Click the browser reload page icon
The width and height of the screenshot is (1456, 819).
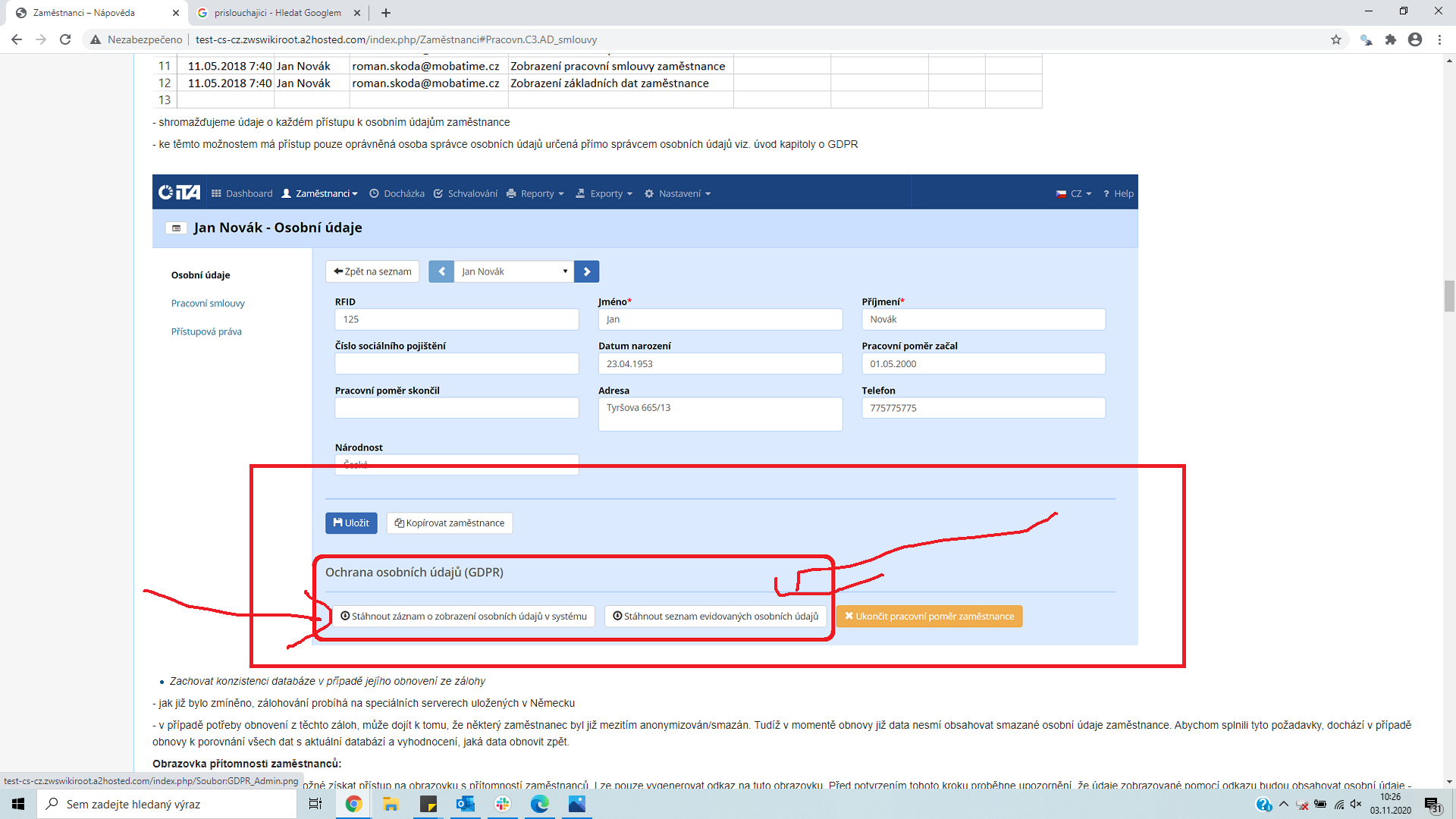point(65,39)
